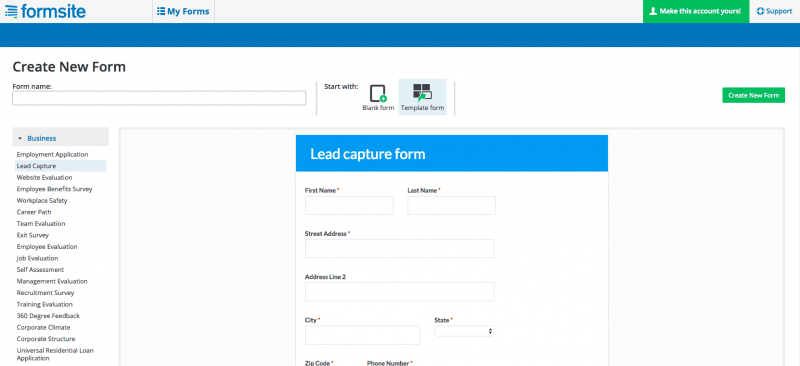Select the Blank form icon
800x366 pixels.
click(x=378, y=97)
